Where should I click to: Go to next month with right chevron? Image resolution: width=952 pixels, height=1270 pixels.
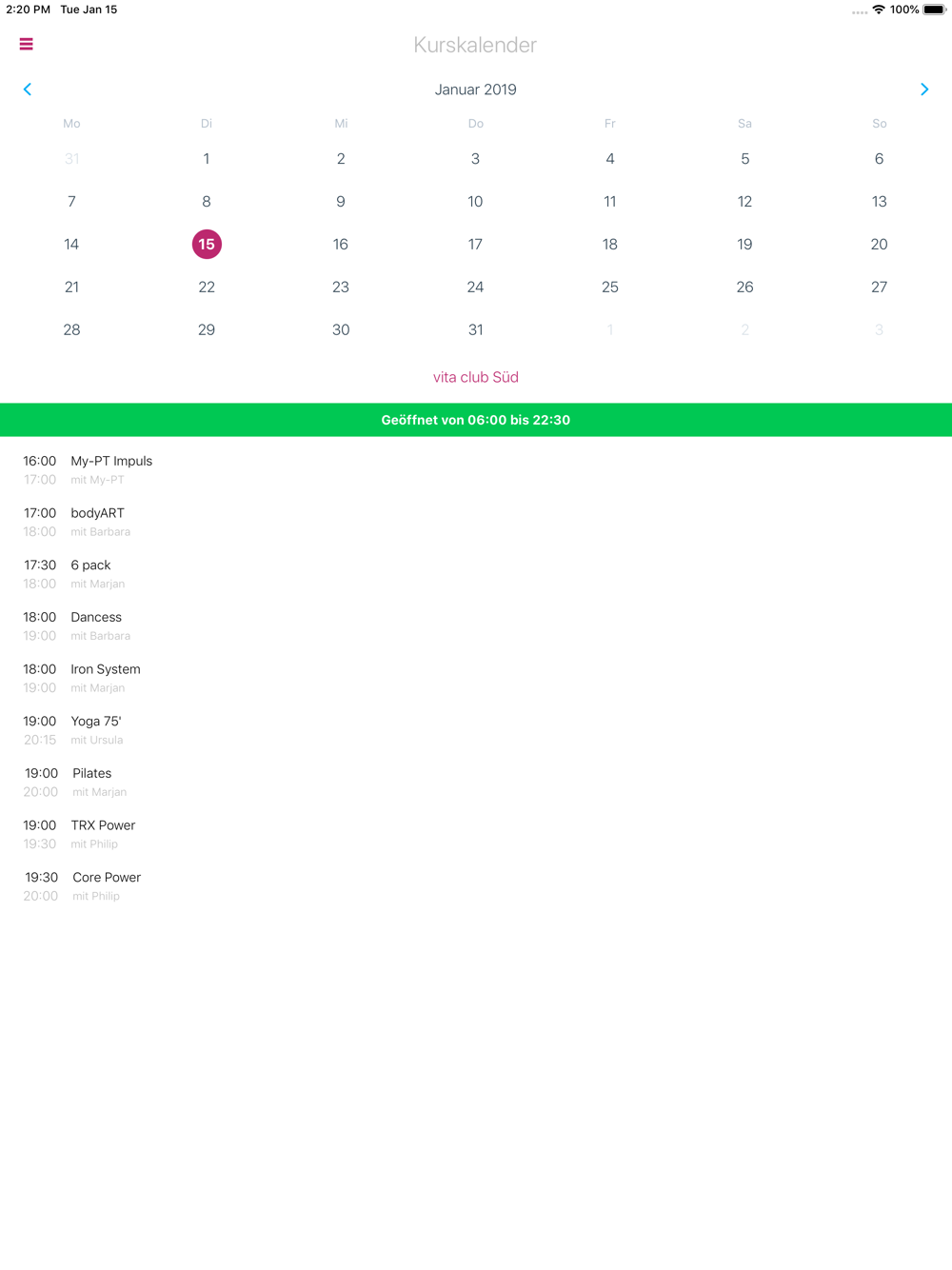[x=924, y=89]
